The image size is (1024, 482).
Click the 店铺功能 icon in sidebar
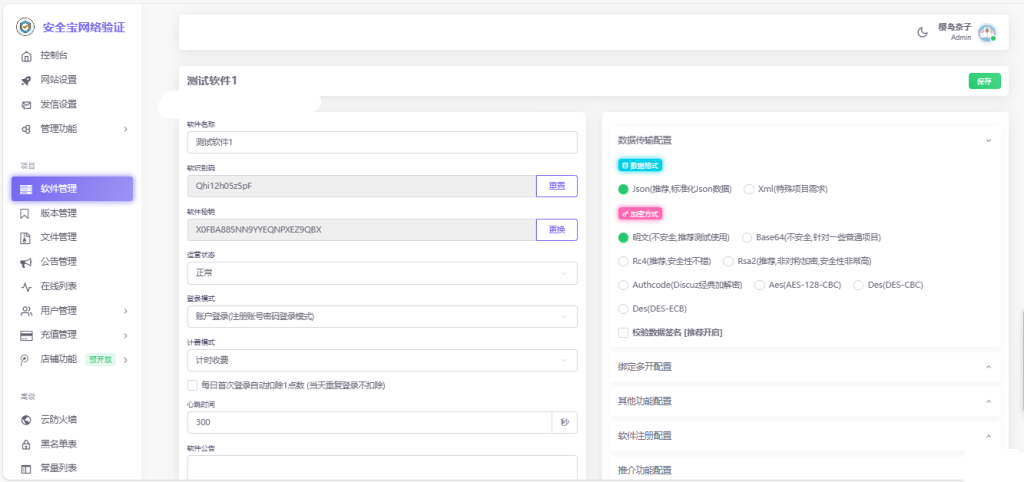point(26,359)
